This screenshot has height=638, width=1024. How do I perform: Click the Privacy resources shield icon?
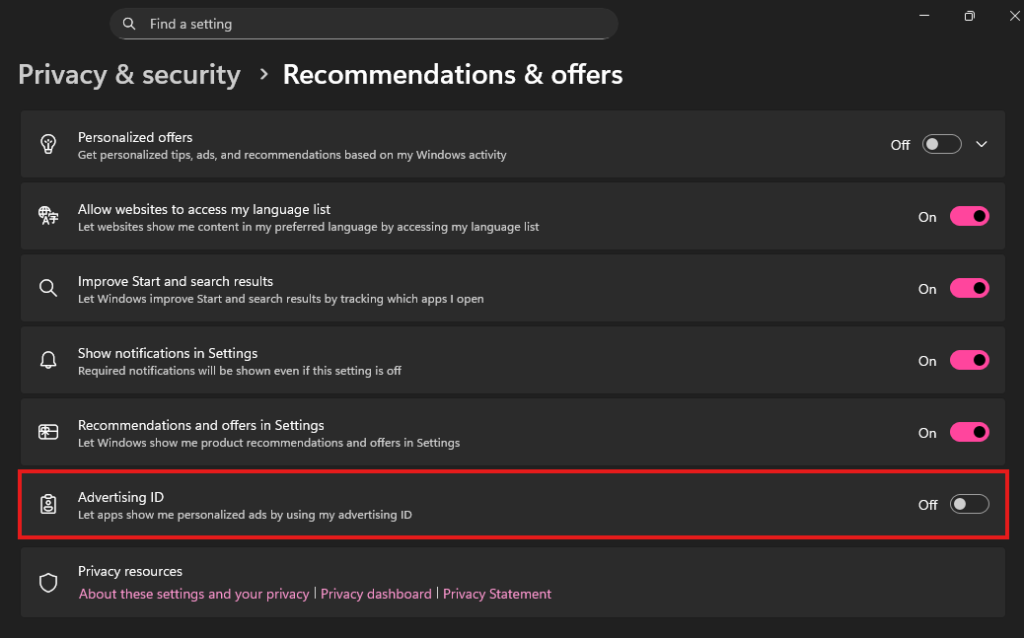click(48, 582)
